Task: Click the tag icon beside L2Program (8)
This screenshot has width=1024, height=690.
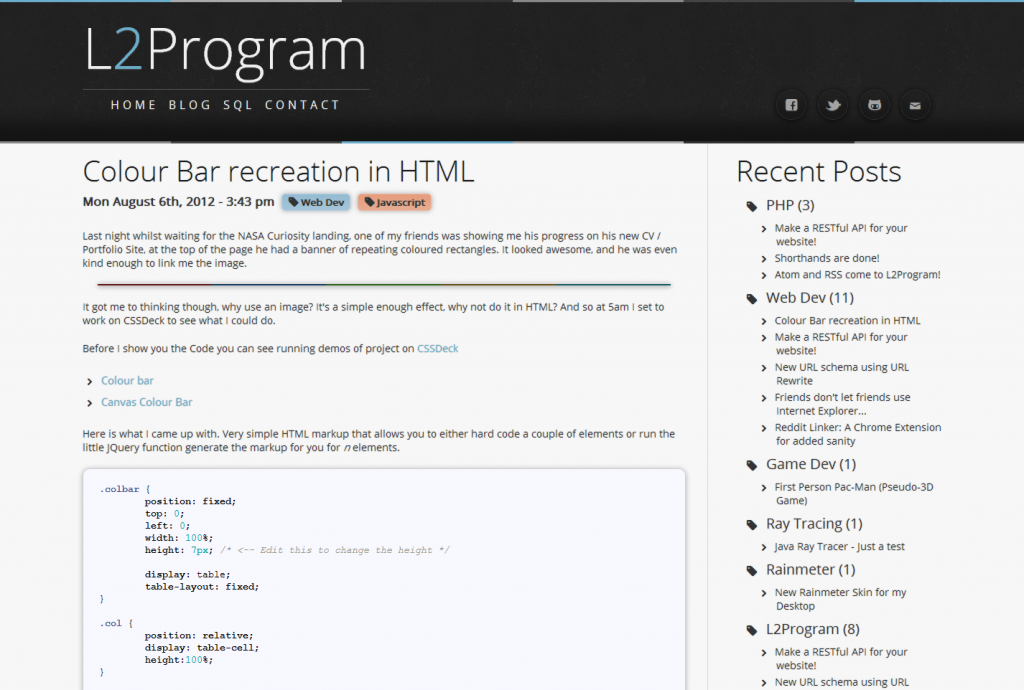Action: (x=752, y=630)
